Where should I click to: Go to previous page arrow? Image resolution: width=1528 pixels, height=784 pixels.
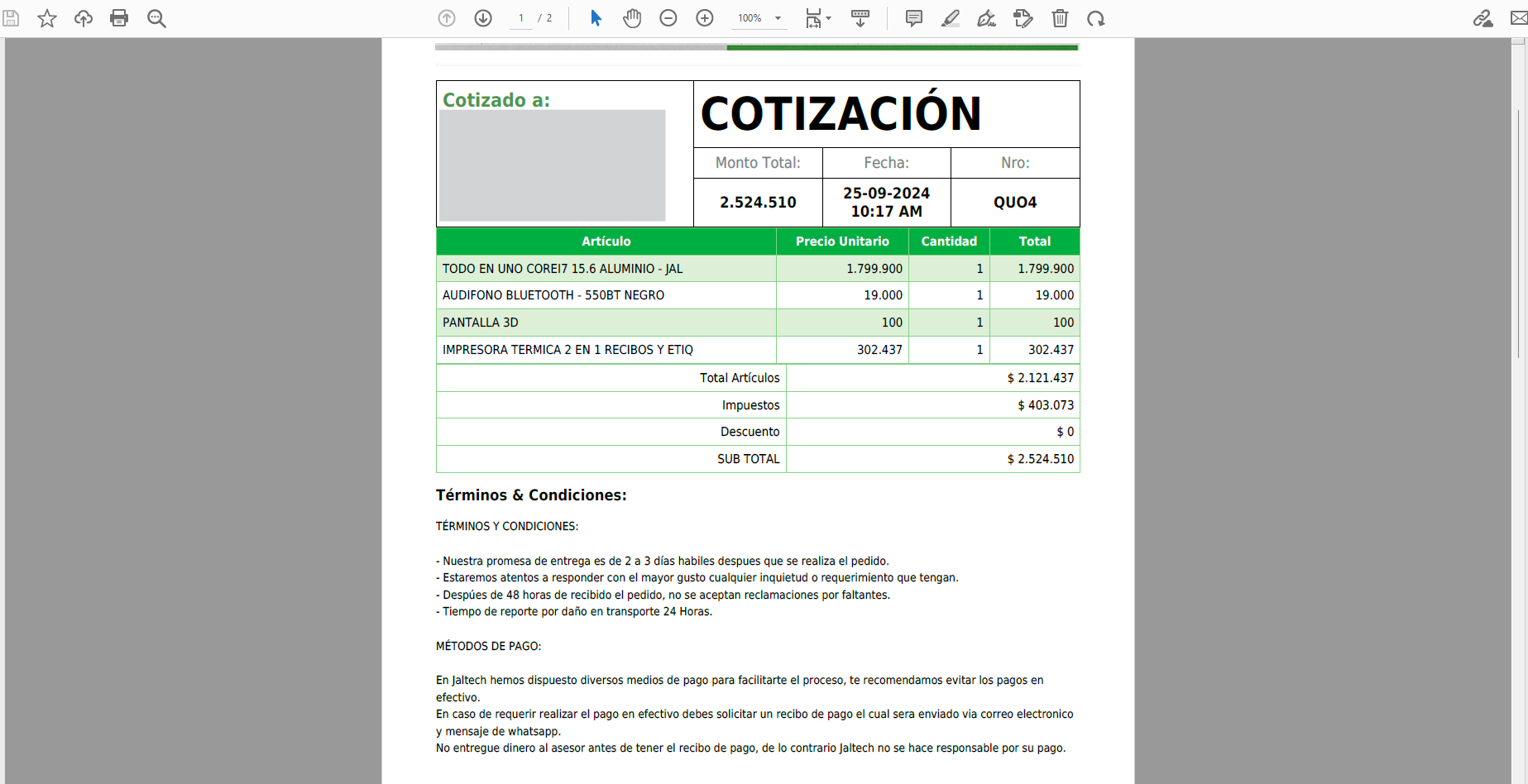coord(447,18)
